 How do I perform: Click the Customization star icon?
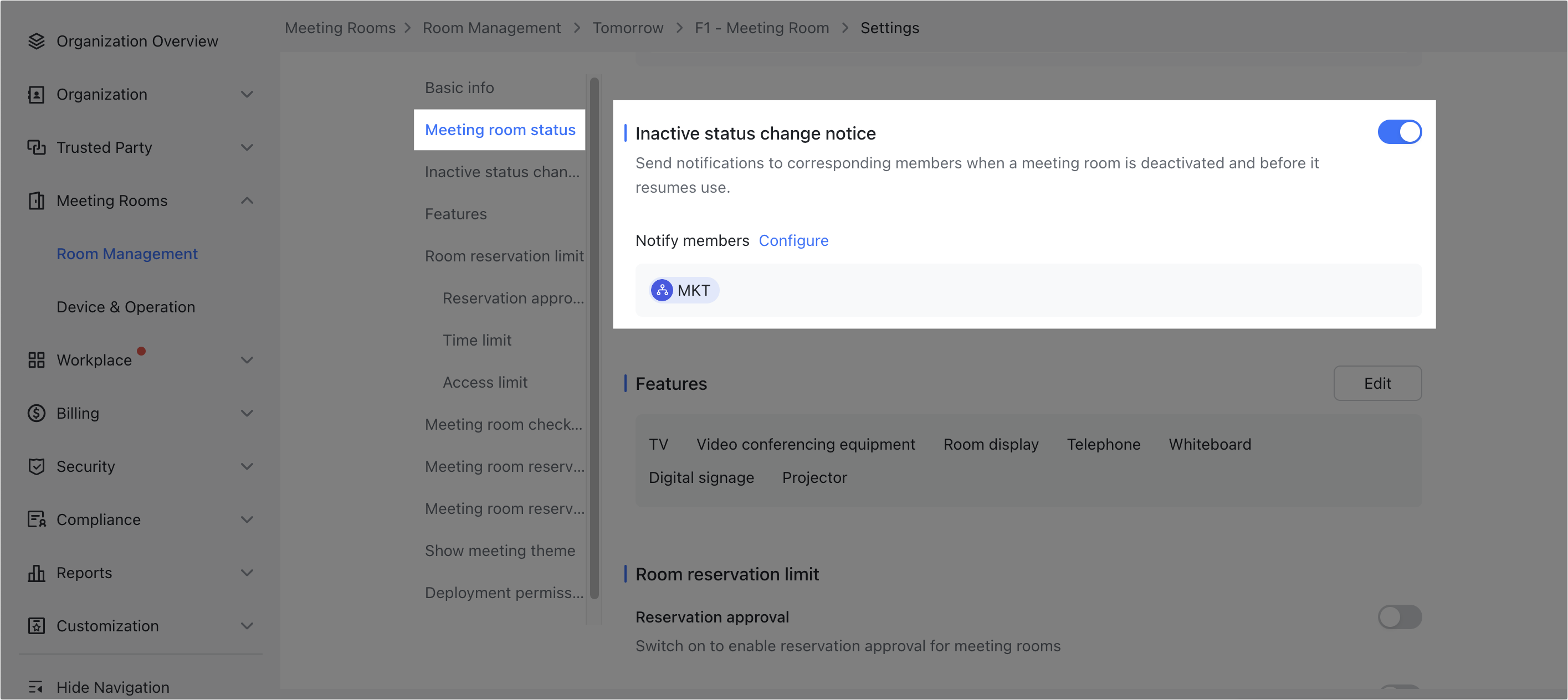(37, 626)
